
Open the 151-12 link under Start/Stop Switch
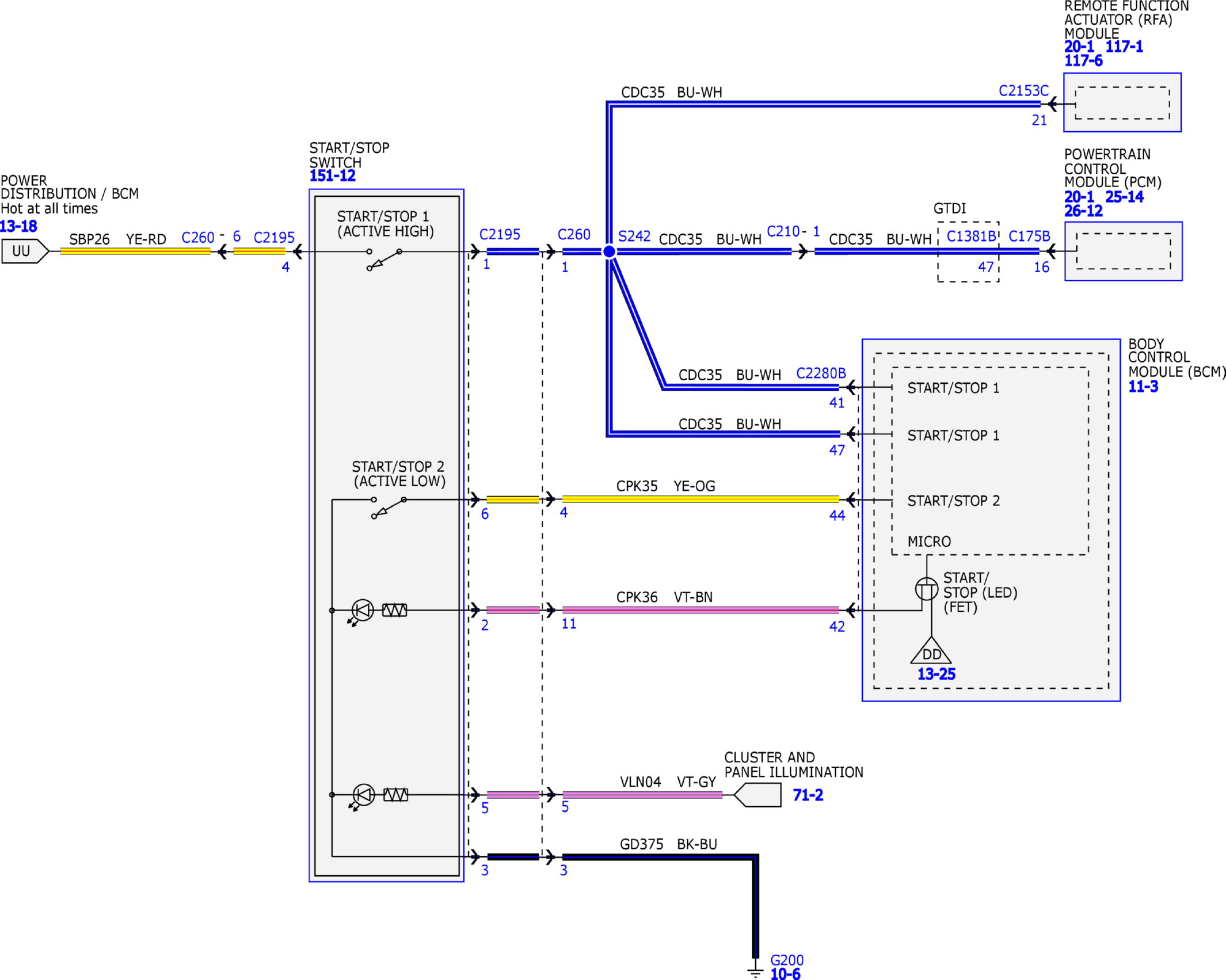pyautogui.click(x=332, y=176)
